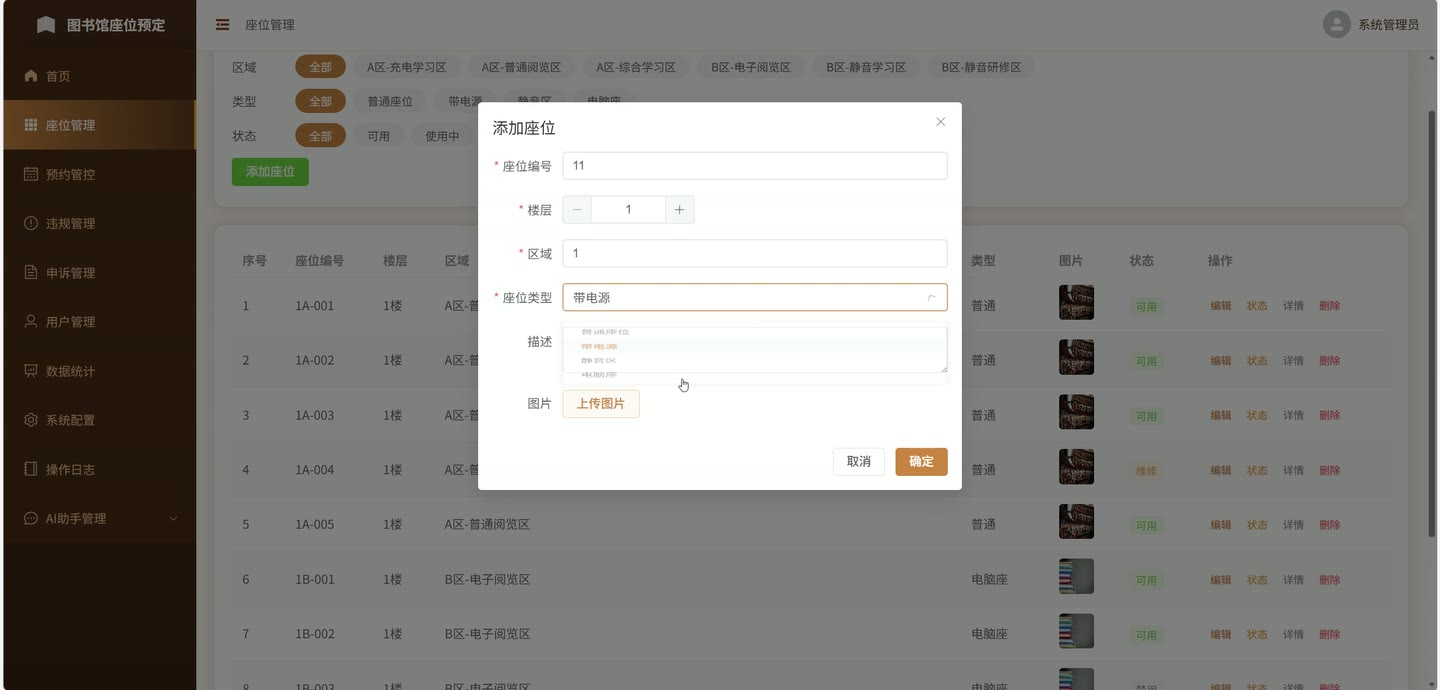Open the thumbnail image of seat 1B-002
The width and height of the screenshot is (1440, 690).
(1076, 631)
